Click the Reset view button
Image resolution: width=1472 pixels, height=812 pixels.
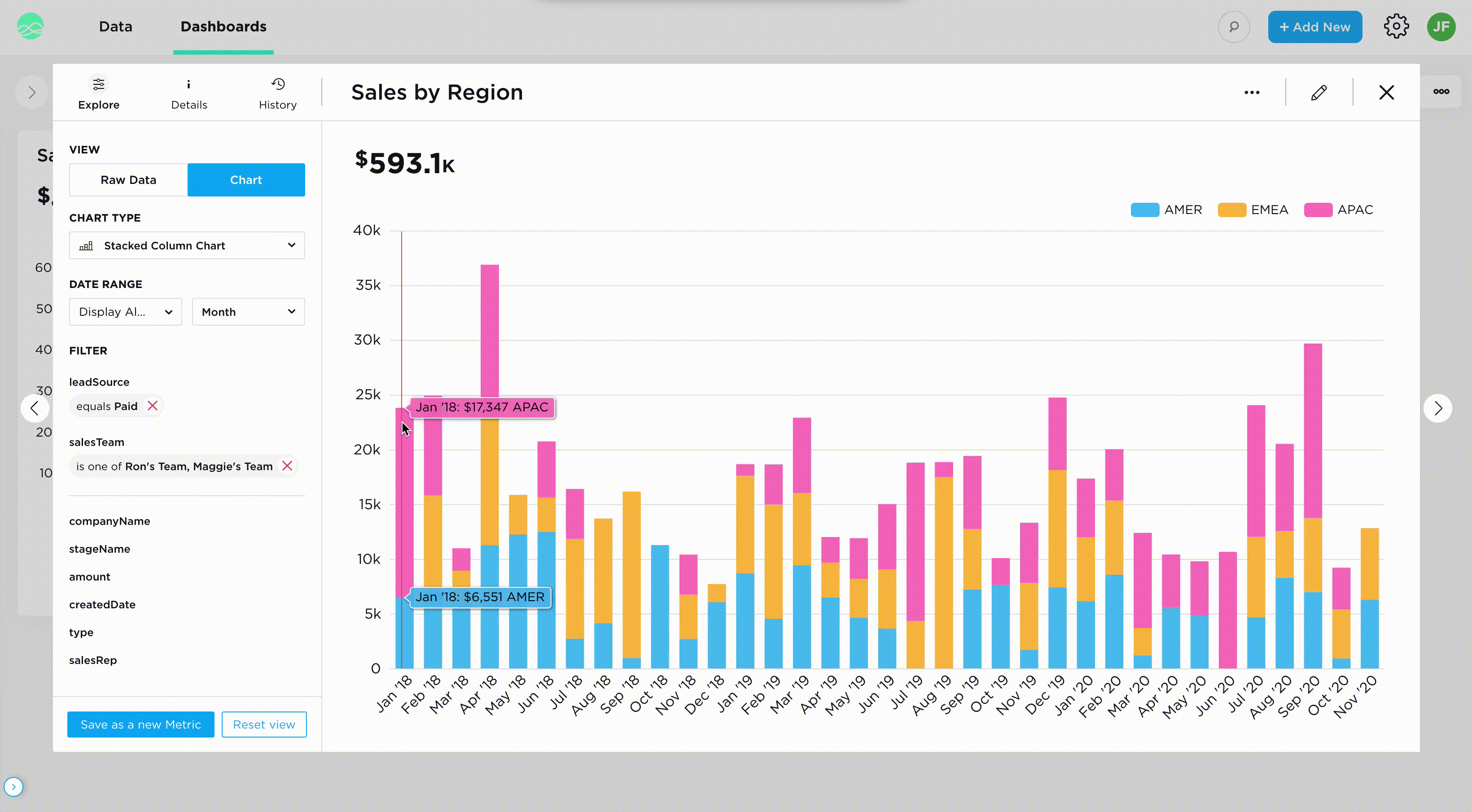(x=264, y=724)
